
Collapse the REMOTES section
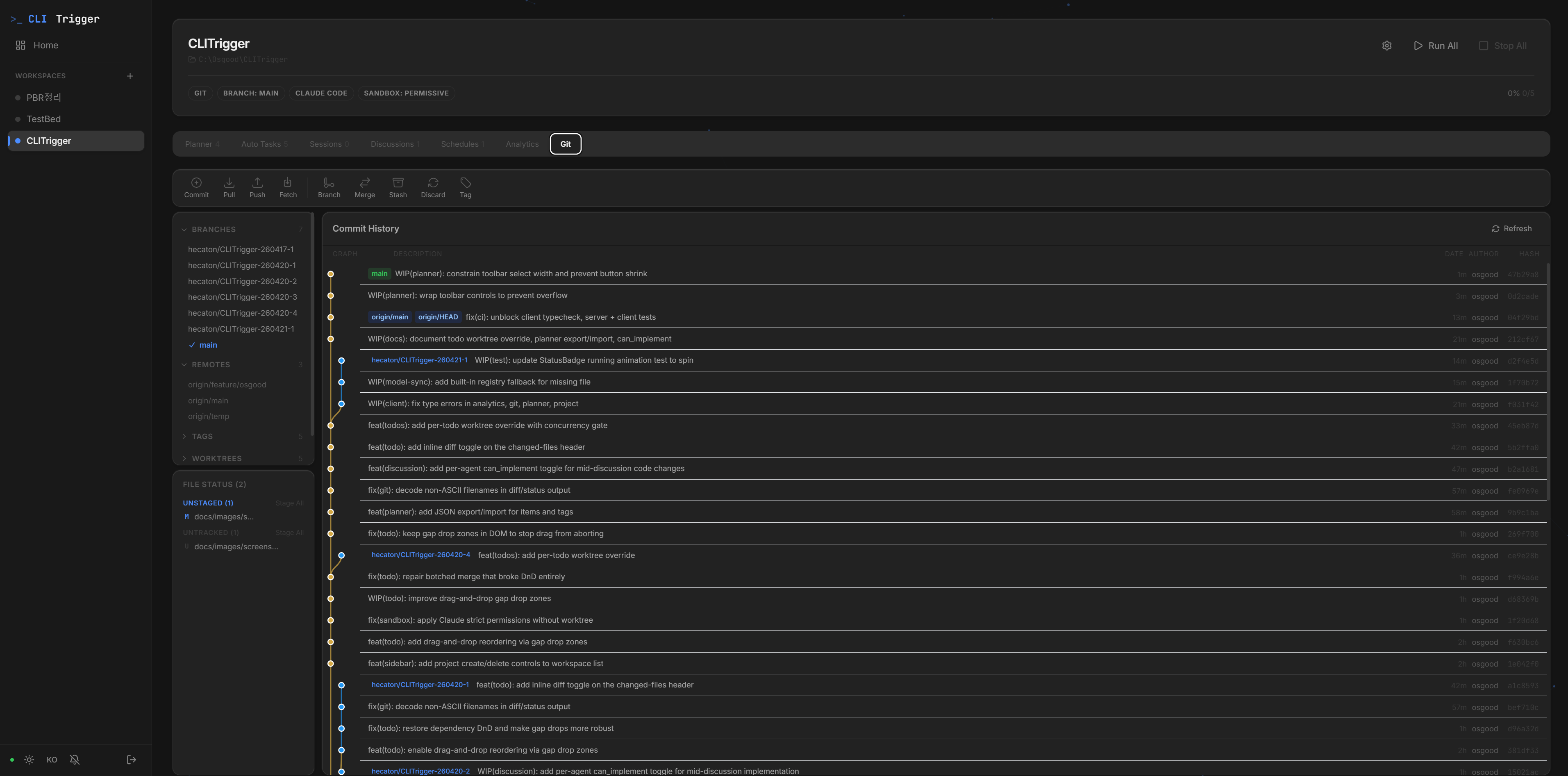tap(242, 364)
